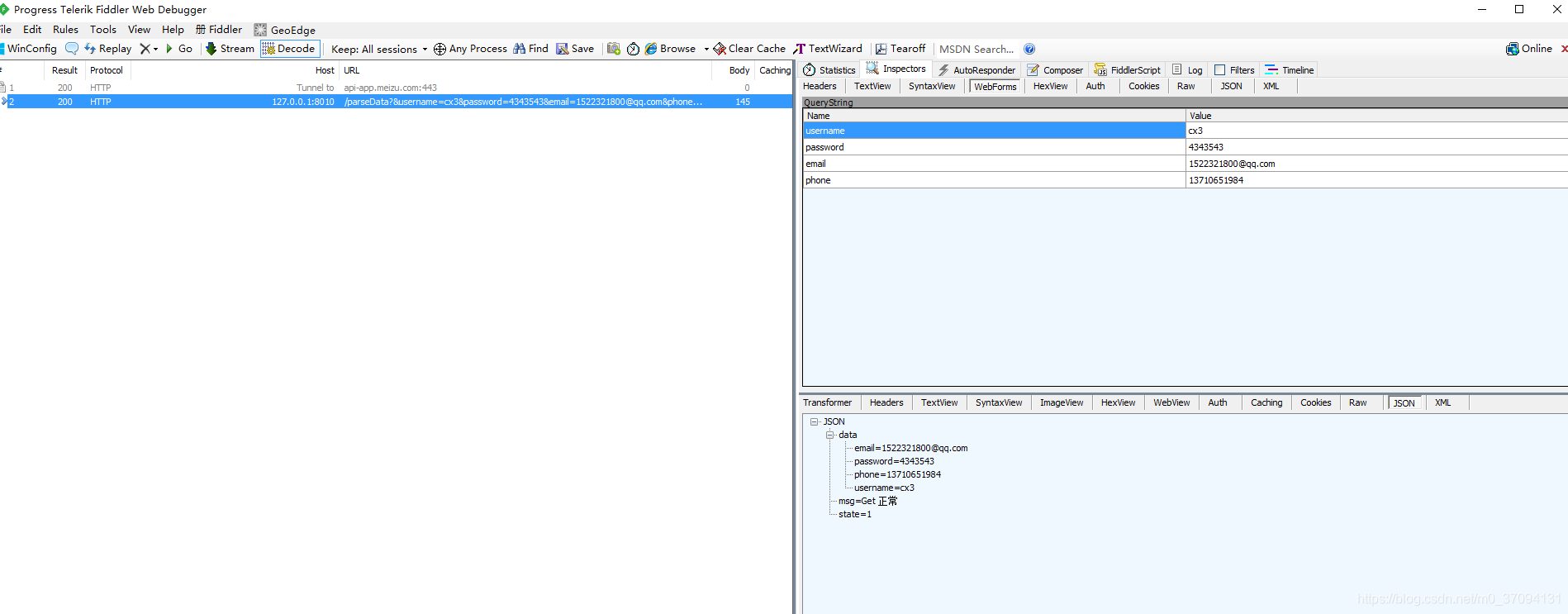Open Keep: All sessions dropdown
Viewport: 1568px width, 614px height.
pyautogui.click(x=379, y=49)
